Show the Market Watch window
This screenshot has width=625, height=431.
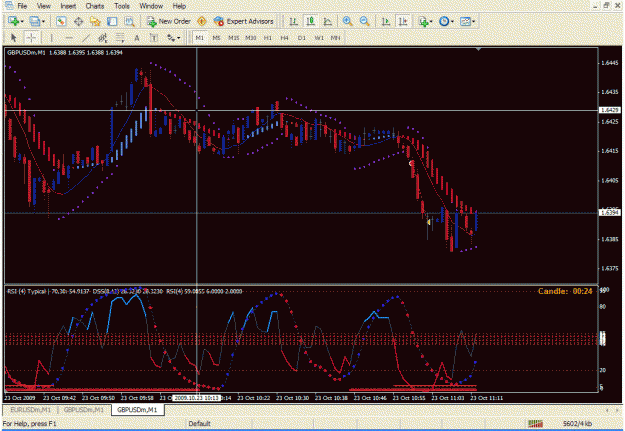61,21
